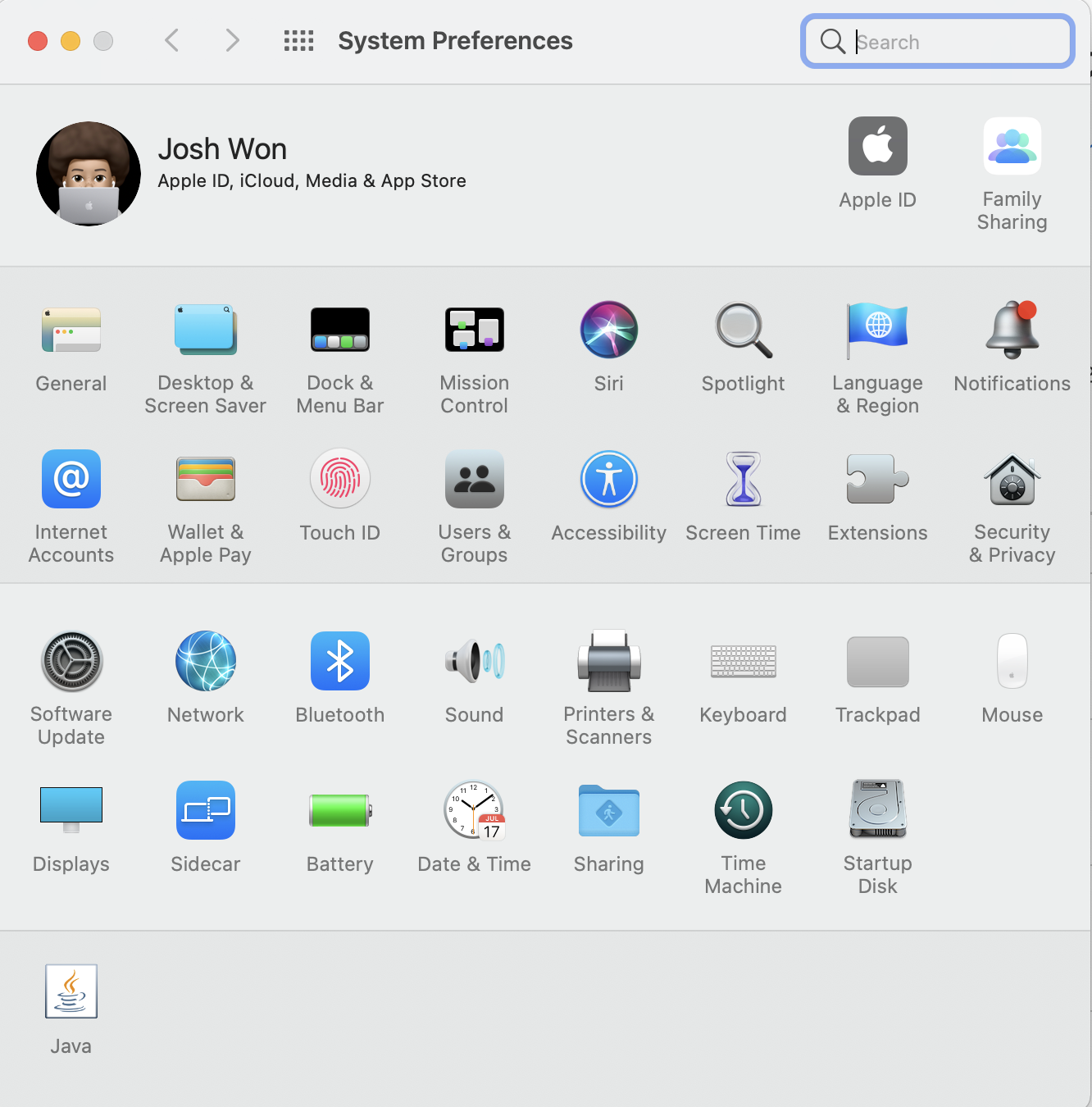Click 'Apple ID, iCloud, Media & App Store' text
The image size is (1092, 1107).
tap(312, 181)
